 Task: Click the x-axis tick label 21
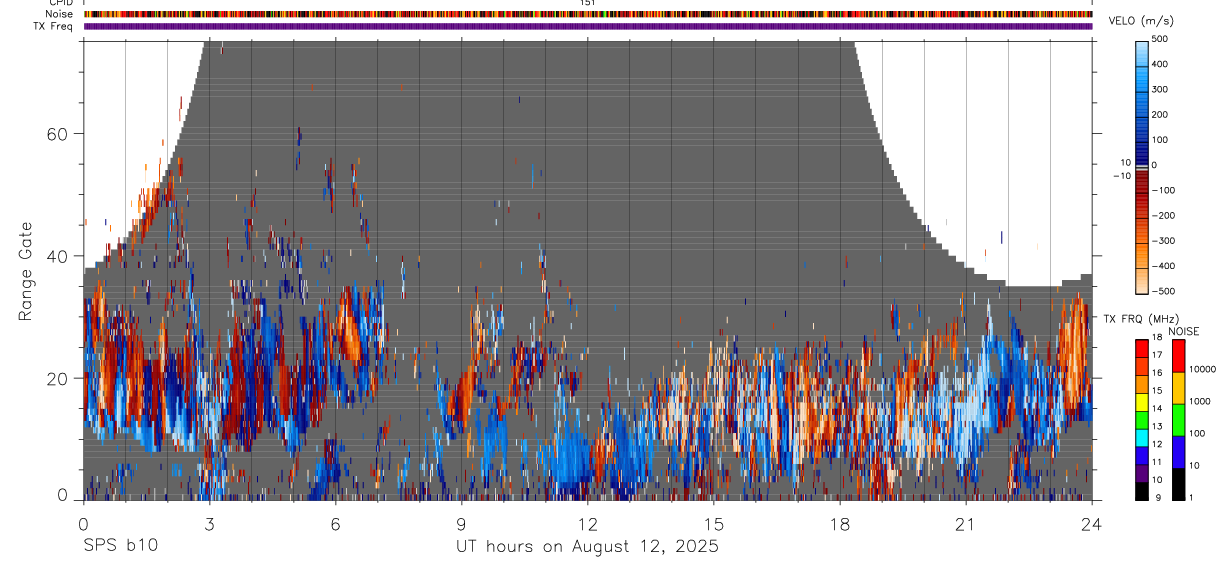point(966,523)
